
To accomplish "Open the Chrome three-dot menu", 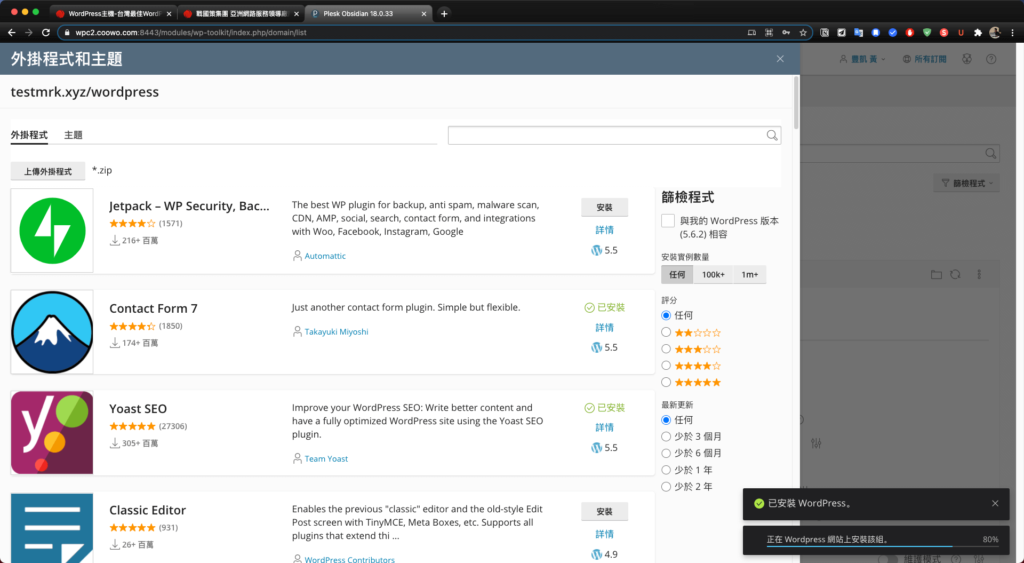I will point(1012,32).
